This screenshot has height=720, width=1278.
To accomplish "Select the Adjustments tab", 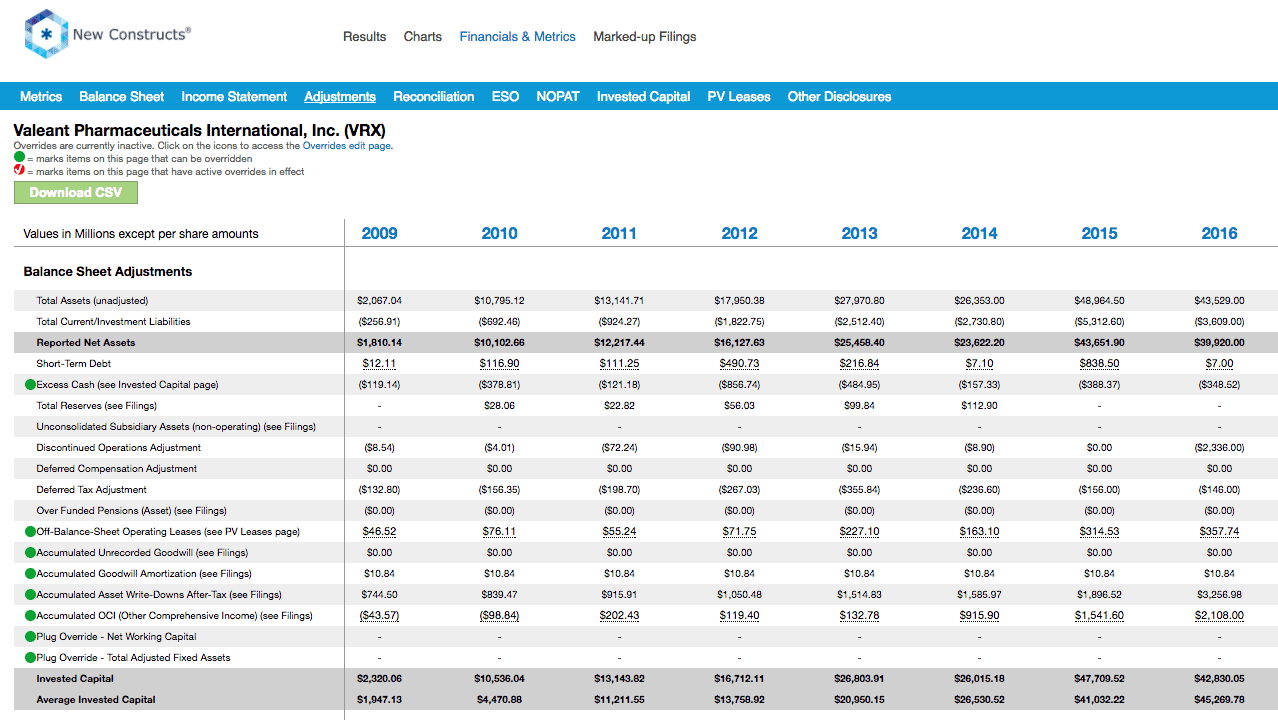I will click(x=340, y=97).
